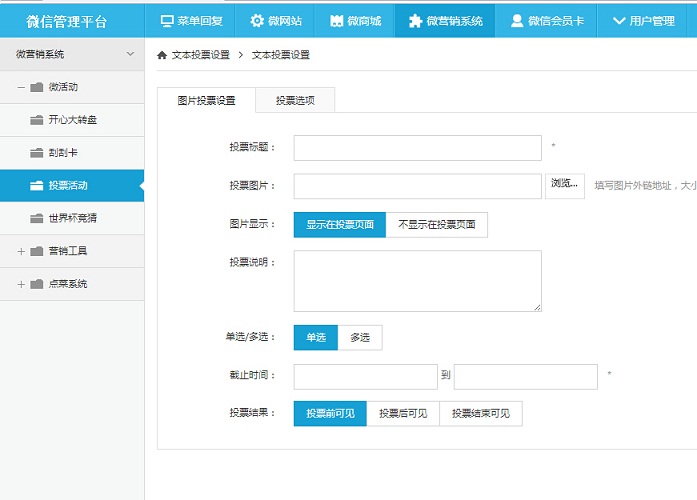Click the gear icon beside 微网站
697x500 pixels.
pos(256,21)
